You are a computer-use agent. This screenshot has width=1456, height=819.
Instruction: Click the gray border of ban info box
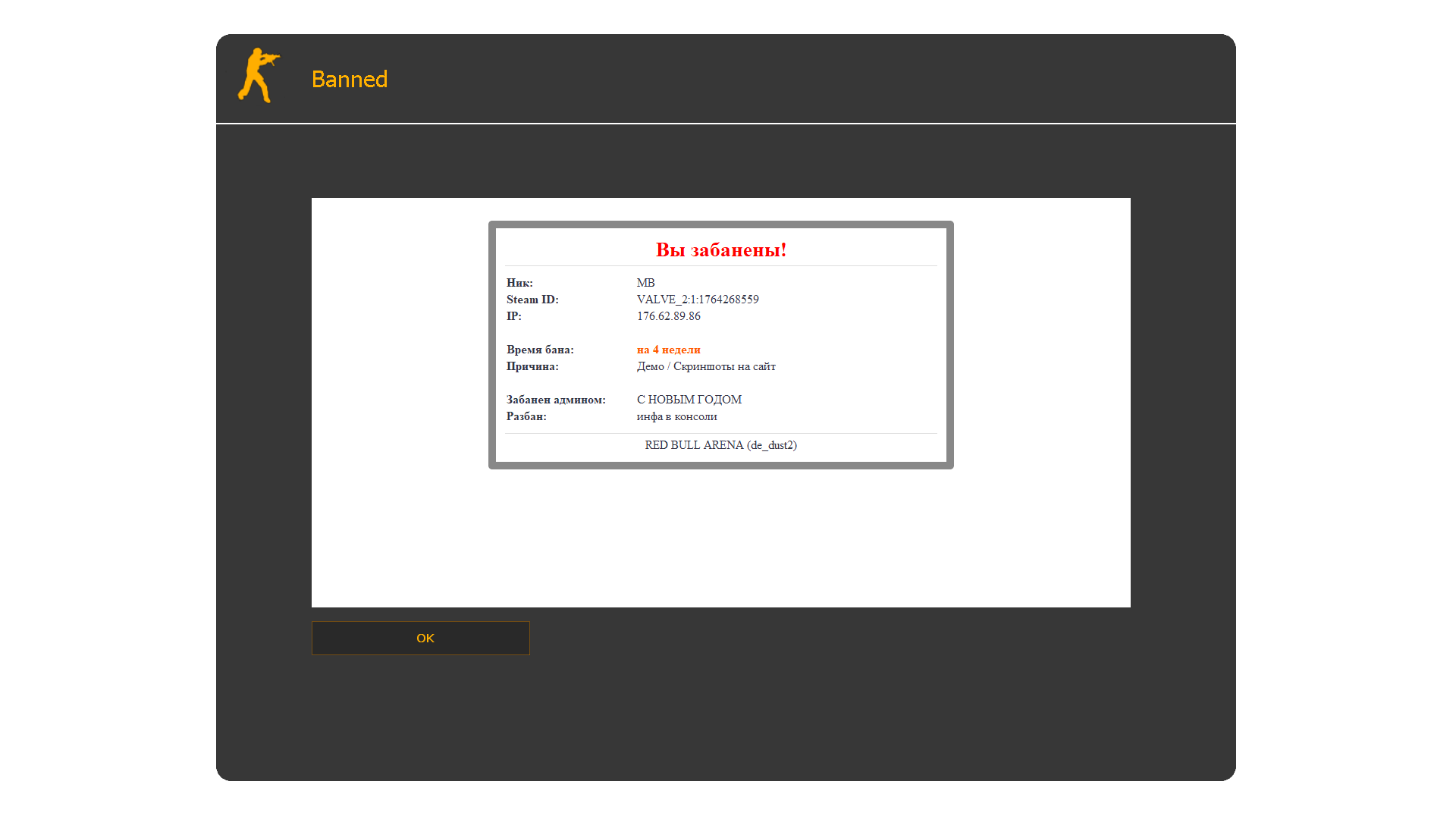coord(492,345)
